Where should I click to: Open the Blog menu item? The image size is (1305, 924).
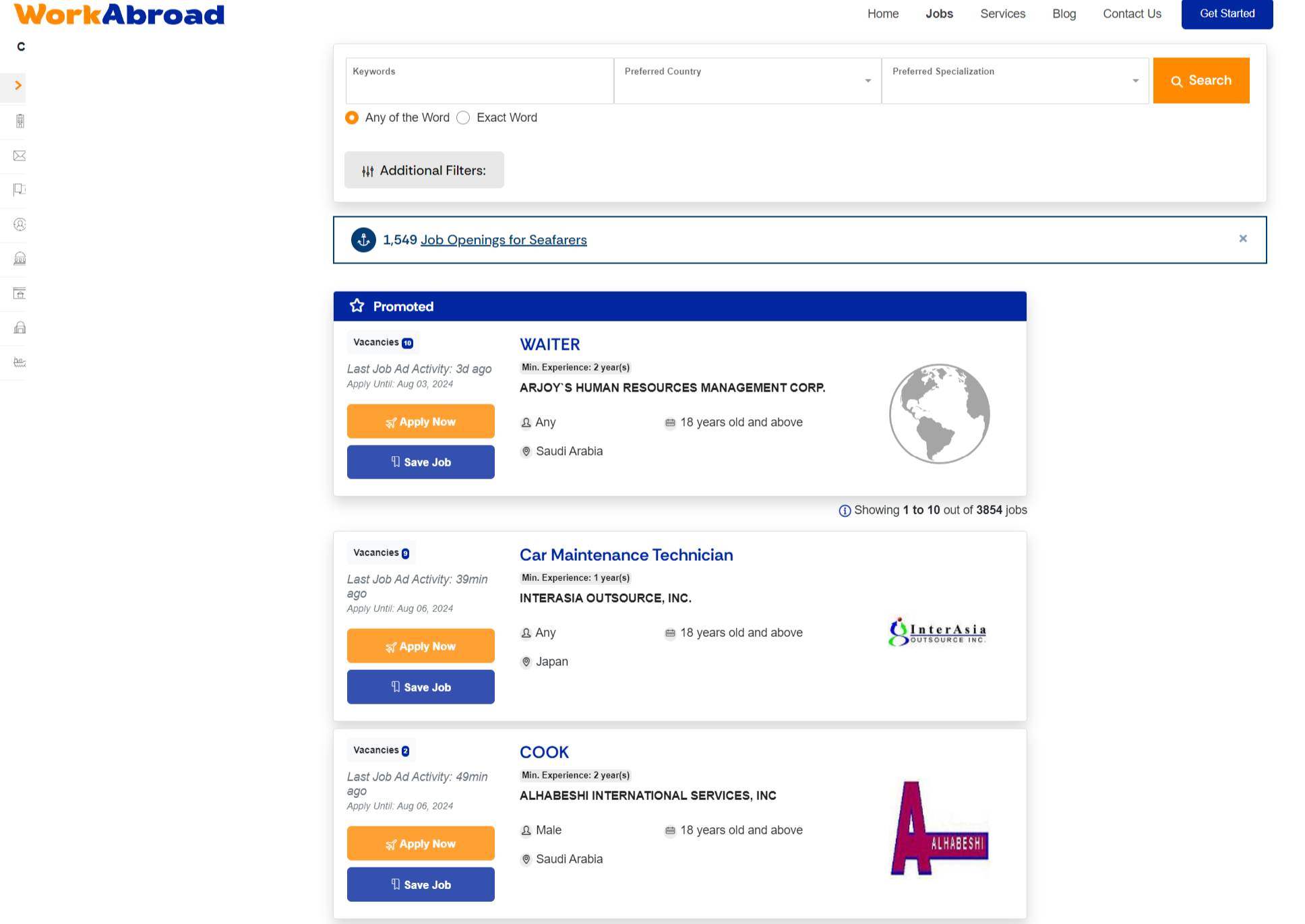1064,14
